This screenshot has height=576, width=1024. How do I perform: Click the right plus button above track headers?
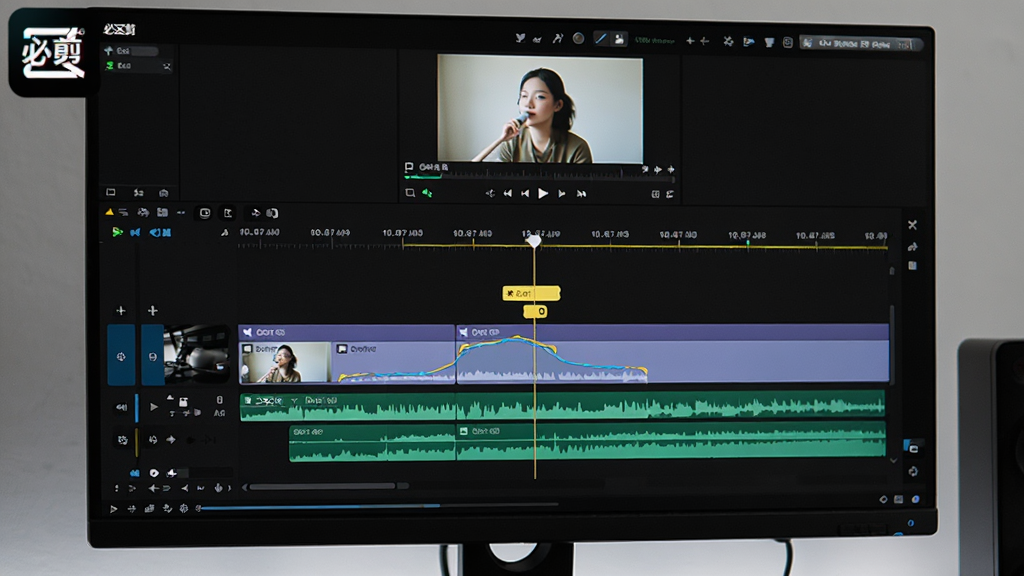tap(153, 311)
